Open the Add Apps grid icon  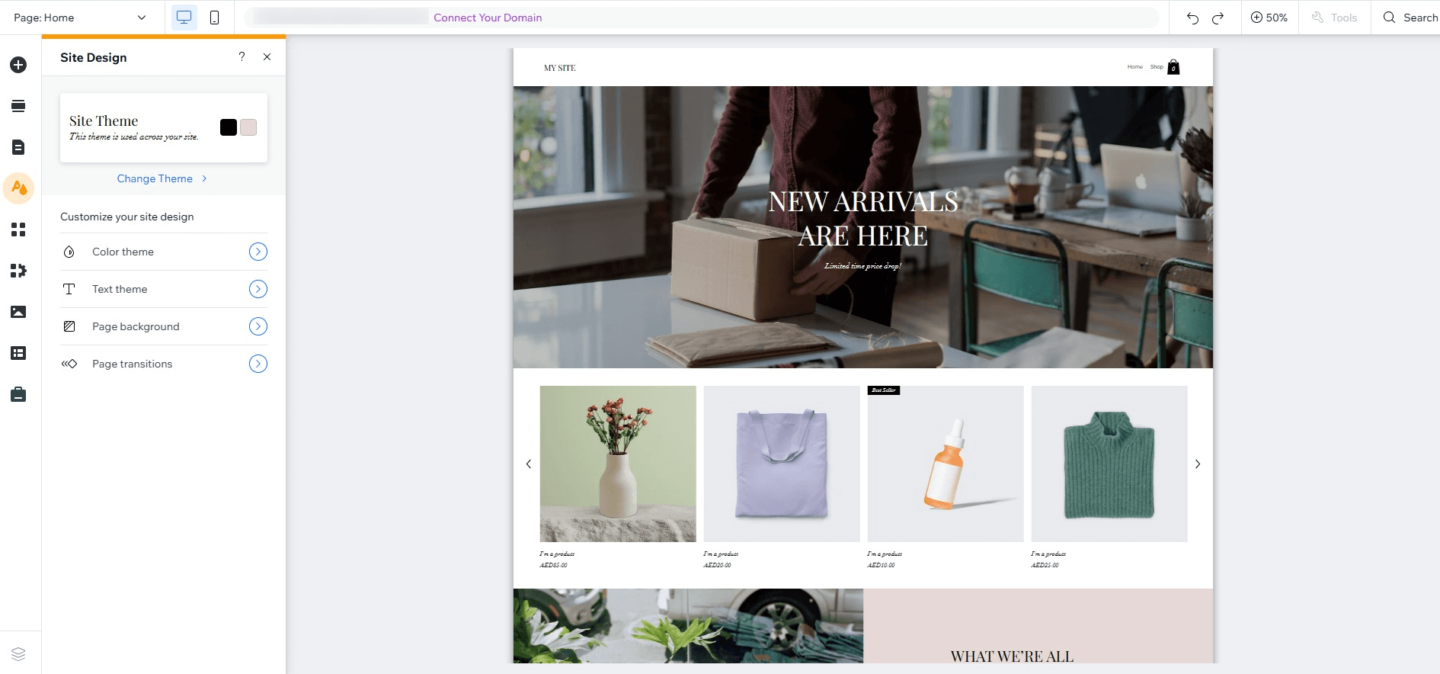(18, 230)
